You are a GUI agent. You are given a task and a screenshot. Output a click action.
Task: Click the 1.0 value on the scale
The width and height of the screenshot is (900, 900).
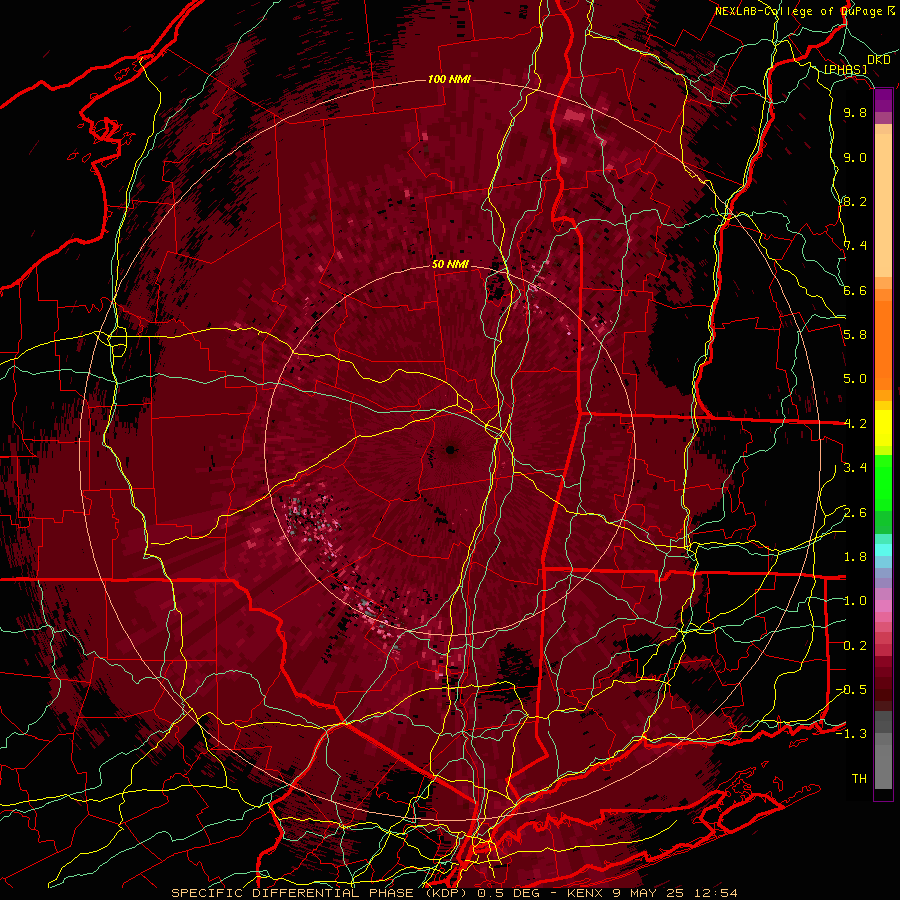(855, 601)
